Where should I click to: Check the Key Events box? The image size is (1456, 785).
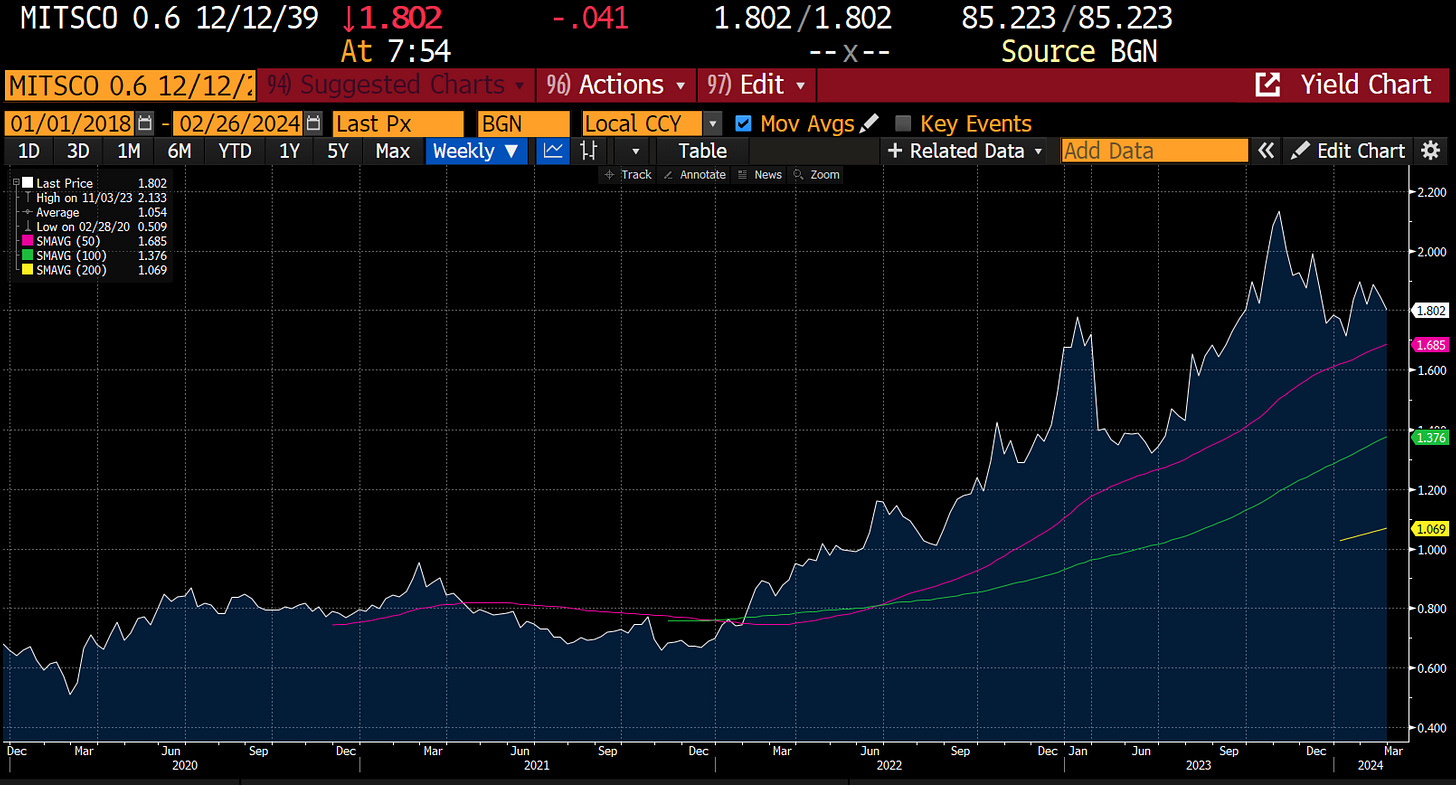tap(903, 123)
